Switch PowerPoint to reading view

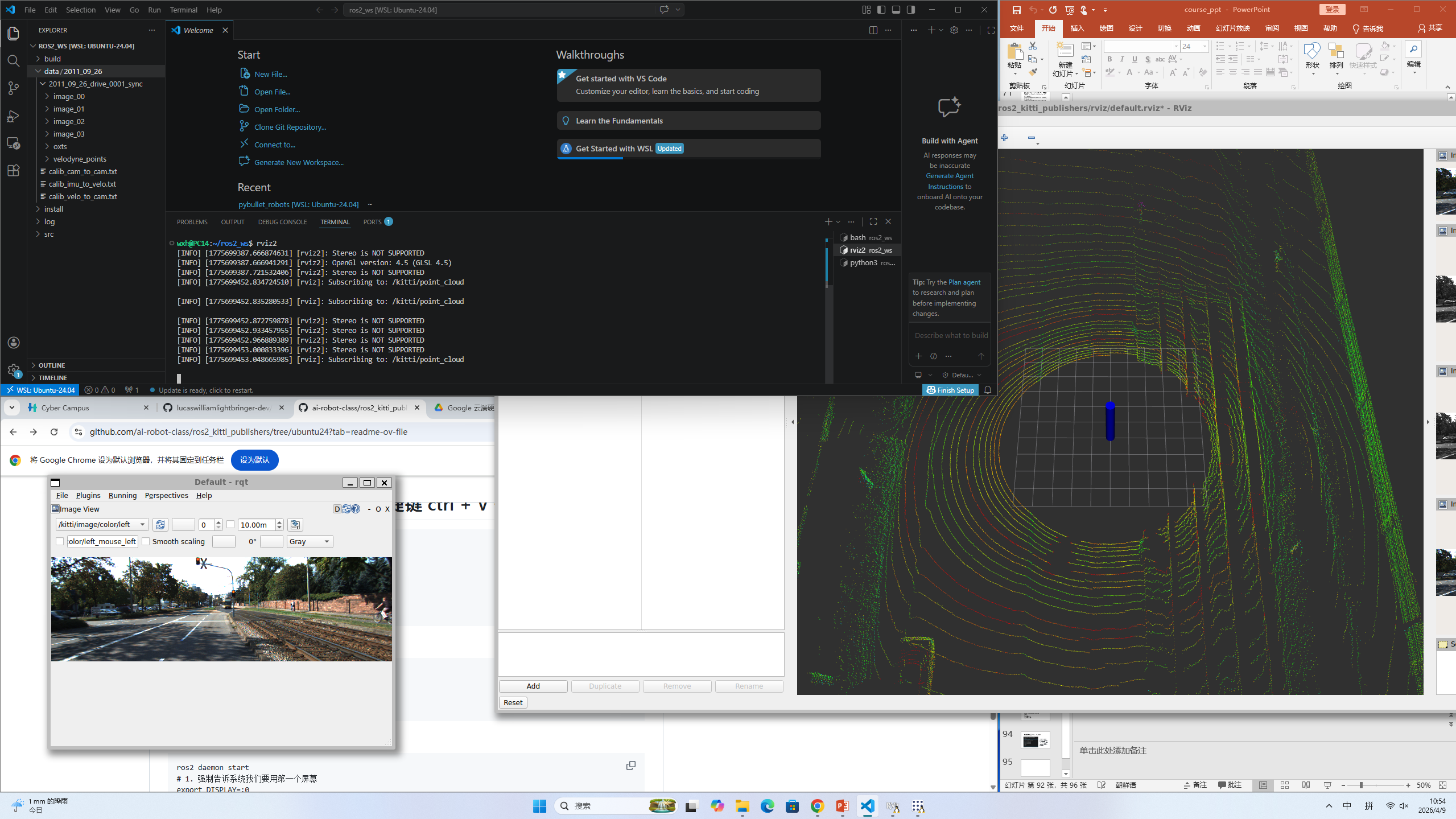(1306, 785)
